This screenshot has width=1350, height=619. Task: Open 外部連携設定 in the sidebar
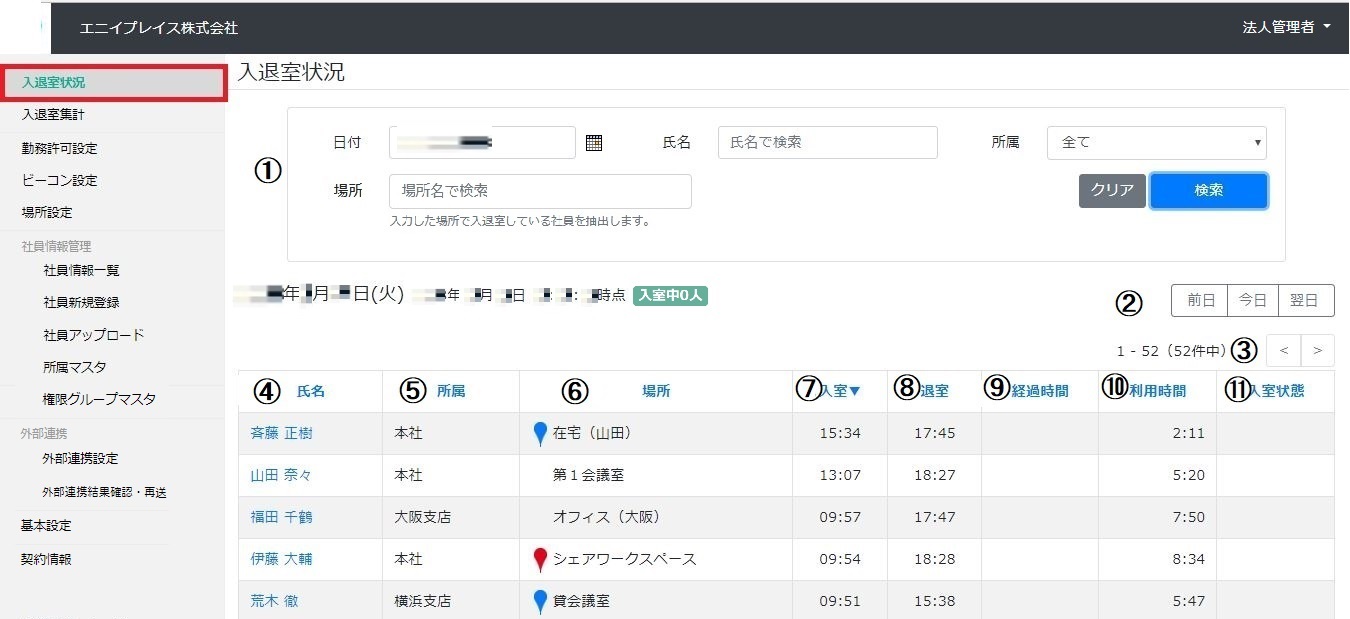pos(80,459)
